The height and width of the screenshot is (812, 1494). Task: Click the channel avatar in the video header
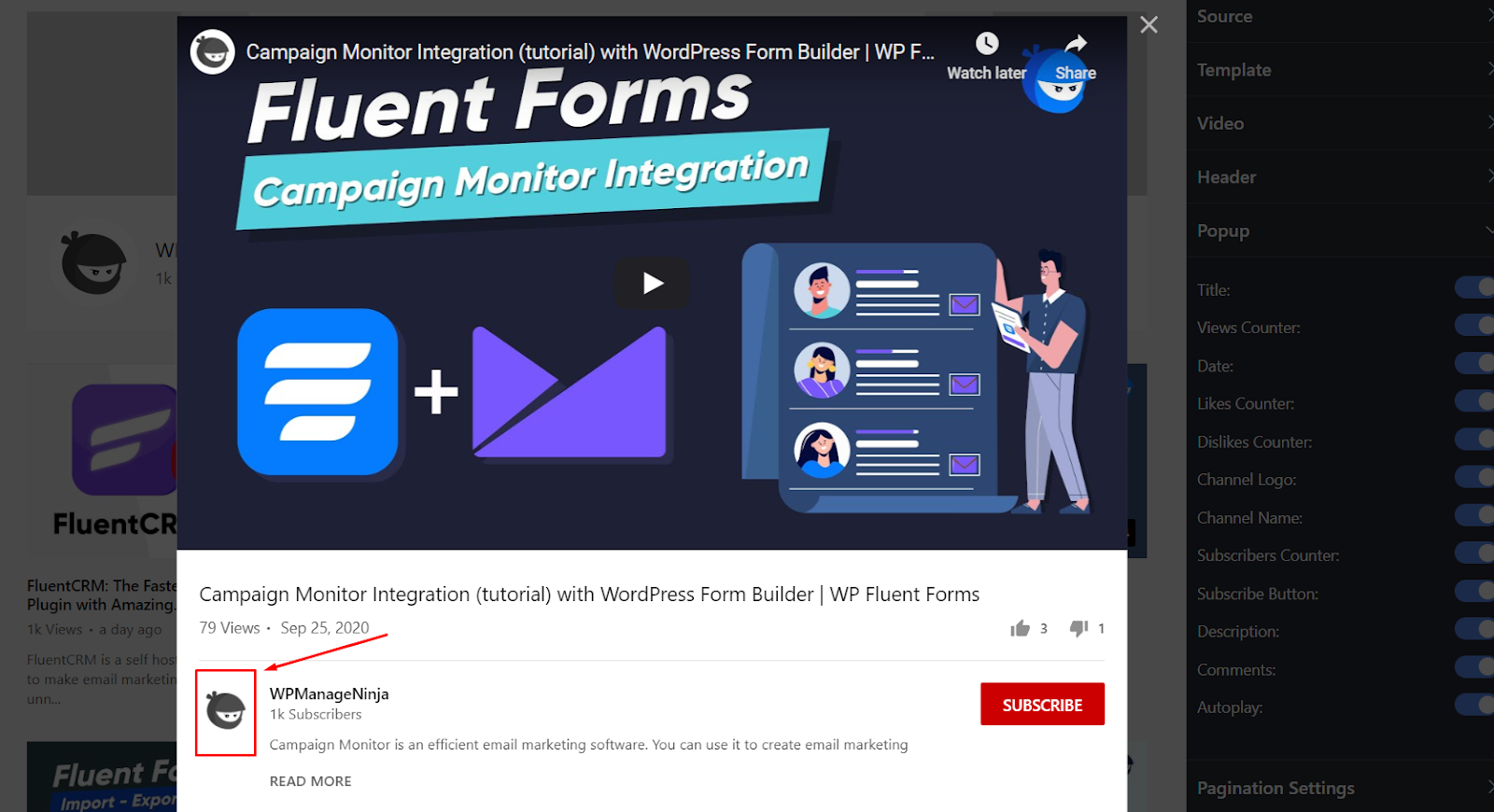[213, 52]
